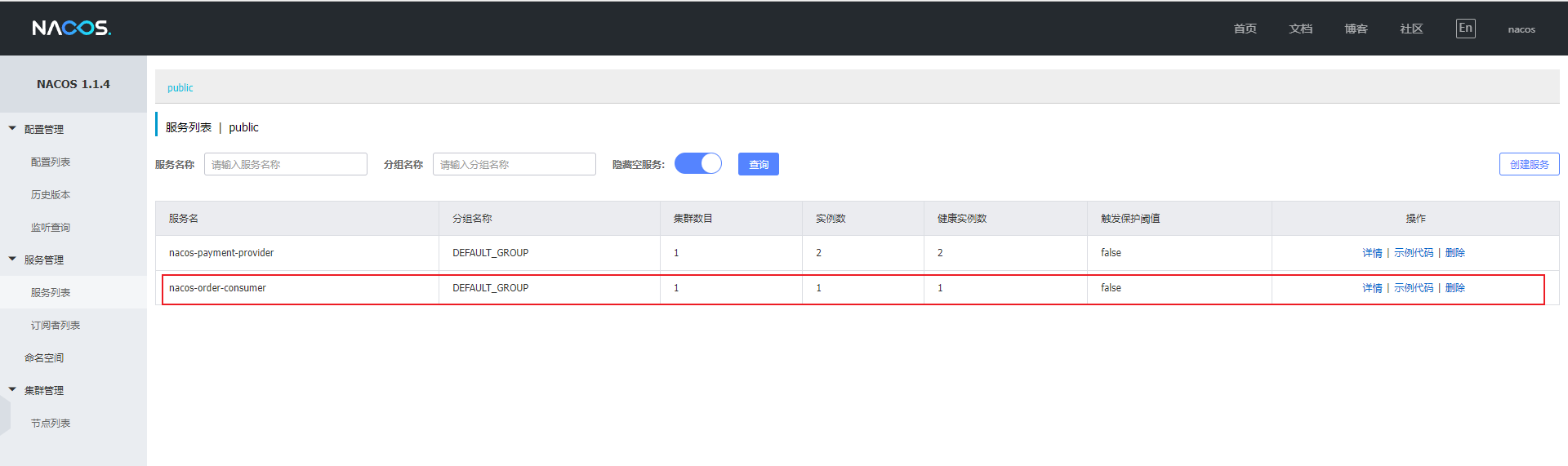The width and height of the screenshot is (1568, 466).
Task: Click the 操作 column header
Action: tap(1415, 219)
